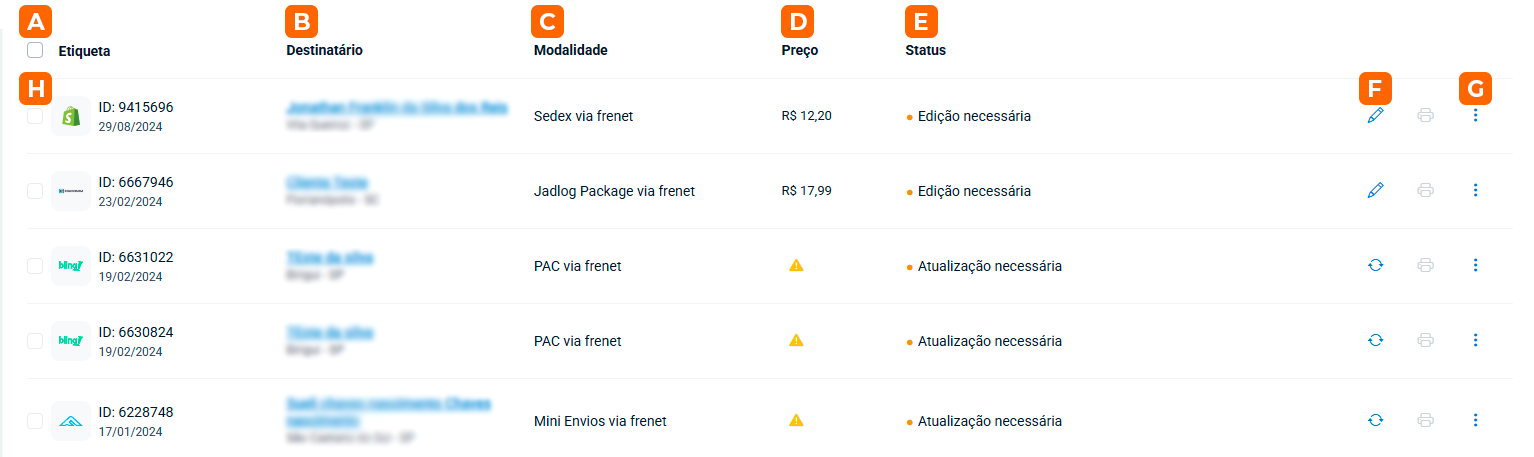Image resolution: width=1534 pixels, height=457 pixels.
Task: Select the checkbox for label ID 6631022
Action: (35, 265)
